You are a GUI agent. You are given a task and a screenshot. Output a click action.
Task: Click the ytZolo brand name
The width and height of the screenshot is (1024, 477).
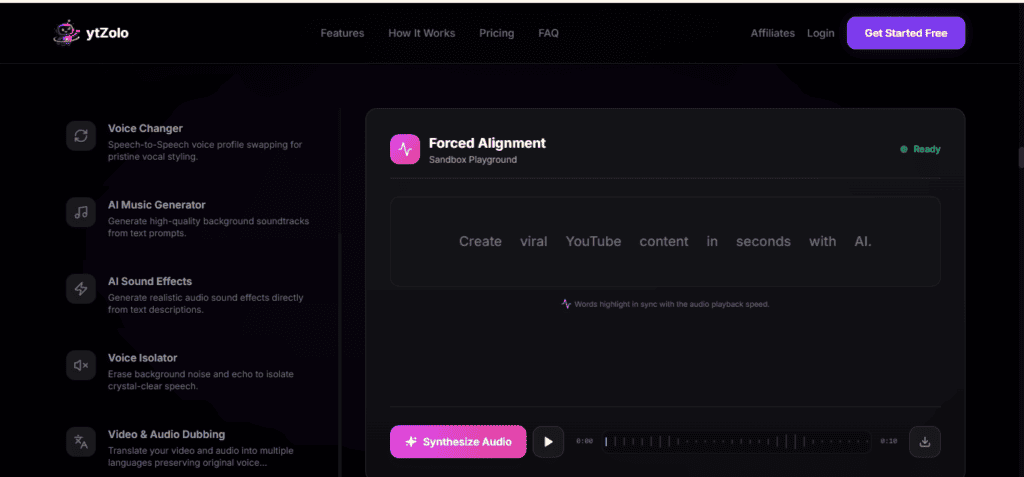(107, 33)
